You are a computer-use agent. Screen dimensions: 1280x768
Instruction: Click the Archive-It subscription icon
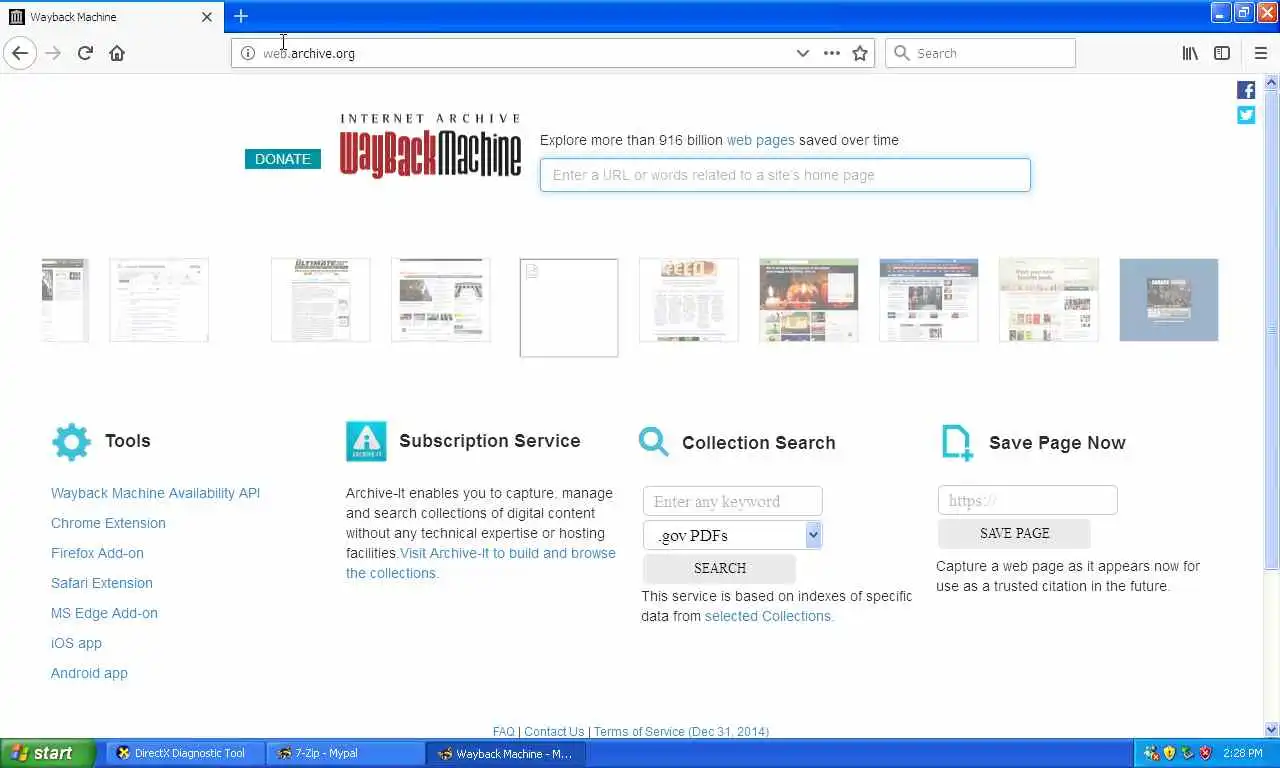366,441
